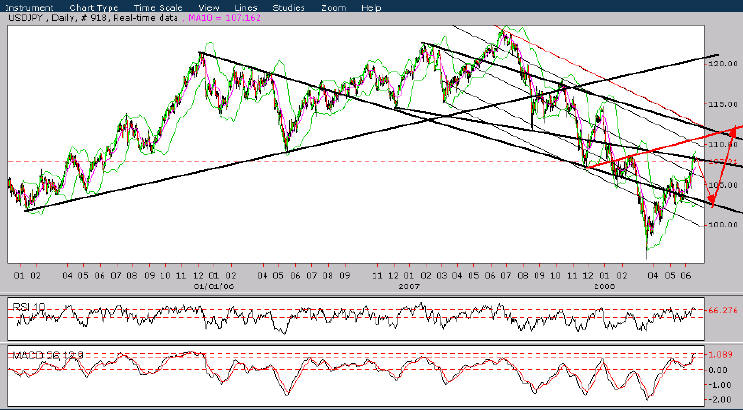Click the RSI value 66.276 readout
The width and height of the screenshot is (743, 410).
[722, 311]
